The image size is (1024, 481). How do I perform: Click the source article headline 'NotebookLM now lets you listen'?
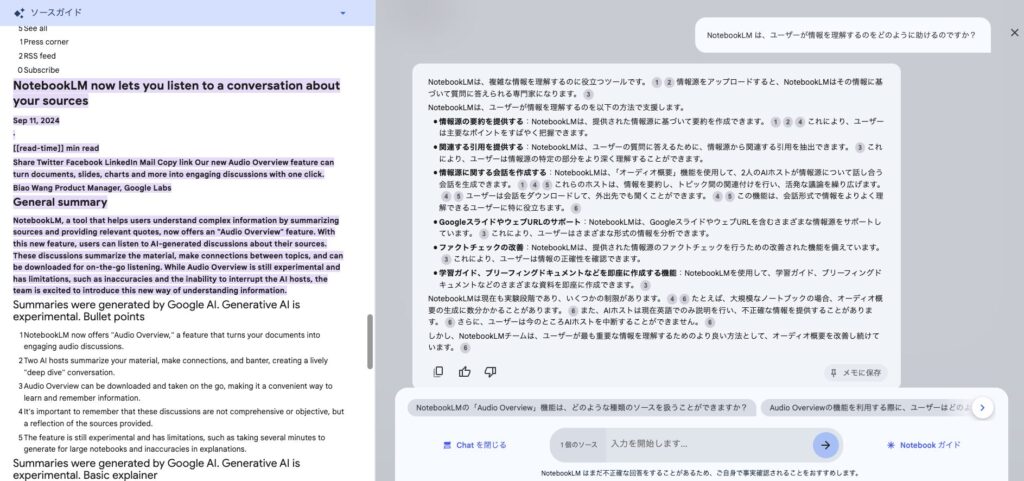click(176, 93)
